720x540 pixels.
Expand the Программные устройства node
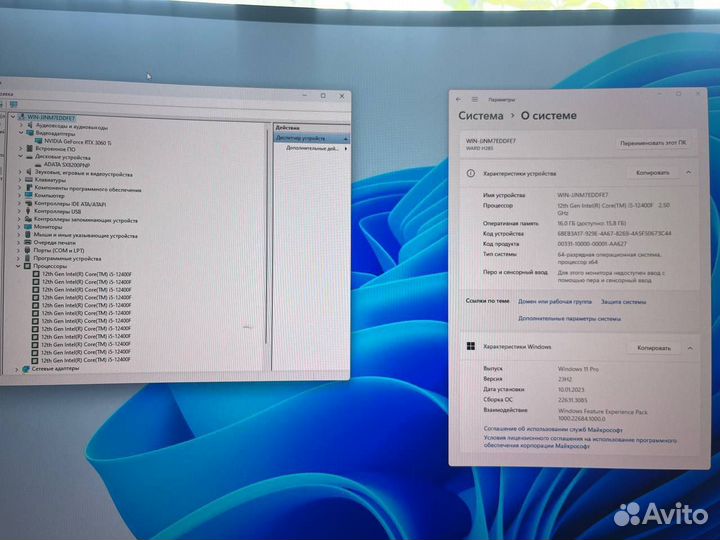pyautogui.click(x=18, y=258)
